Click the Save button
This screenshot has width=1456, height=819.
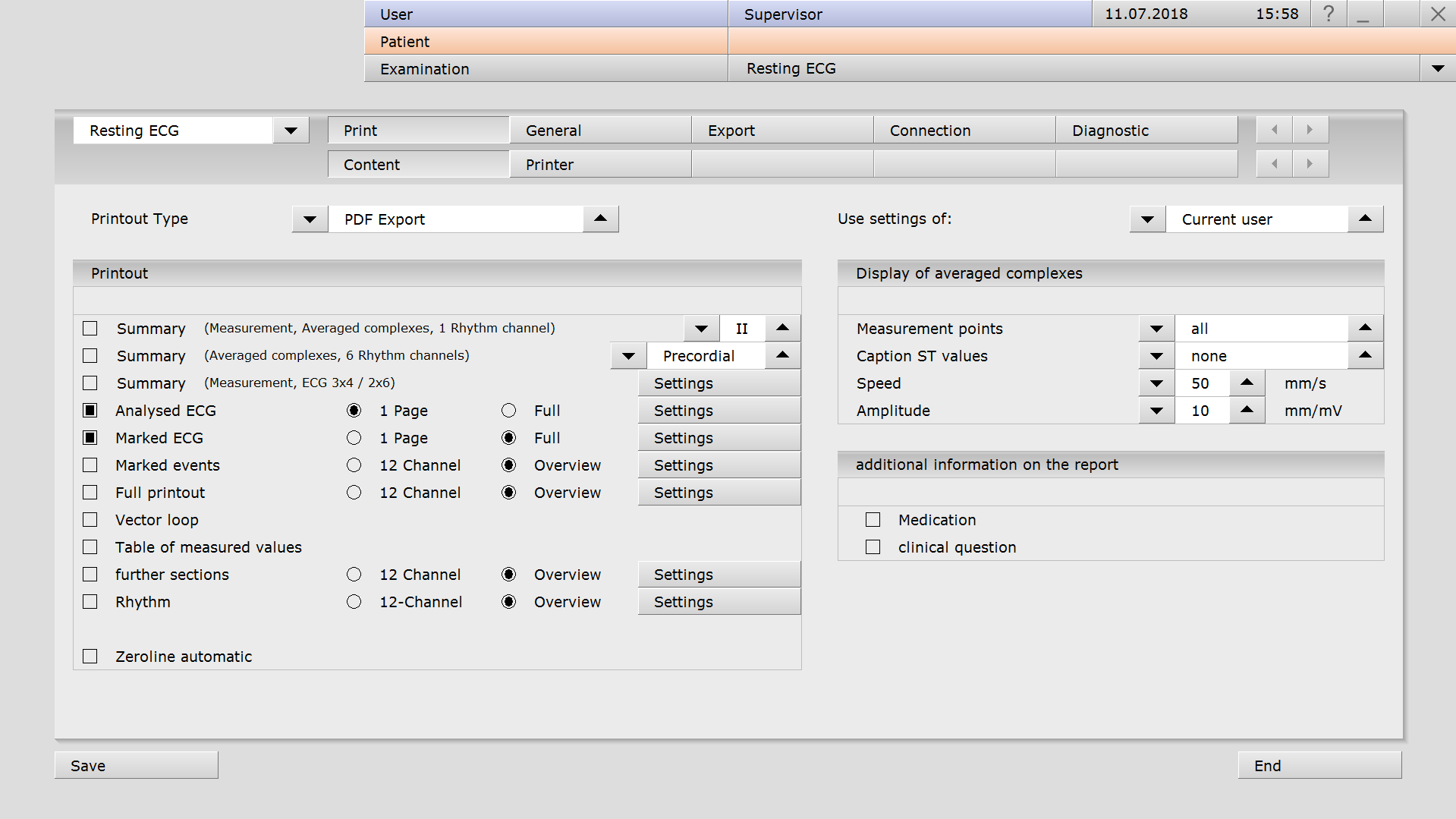137,765
